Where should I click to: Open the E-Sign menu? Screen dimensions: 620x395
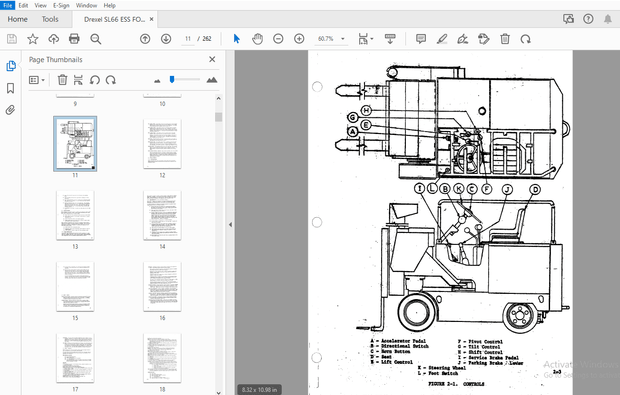tap(61, 5)
